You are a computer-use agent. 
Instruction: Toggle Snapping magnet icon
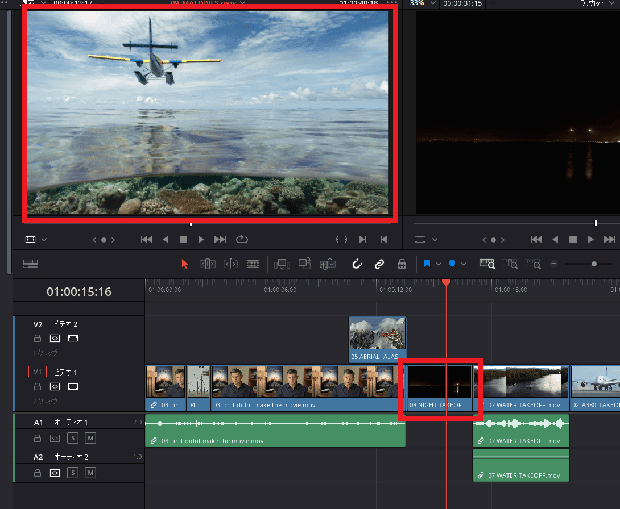tap(357, 264)
